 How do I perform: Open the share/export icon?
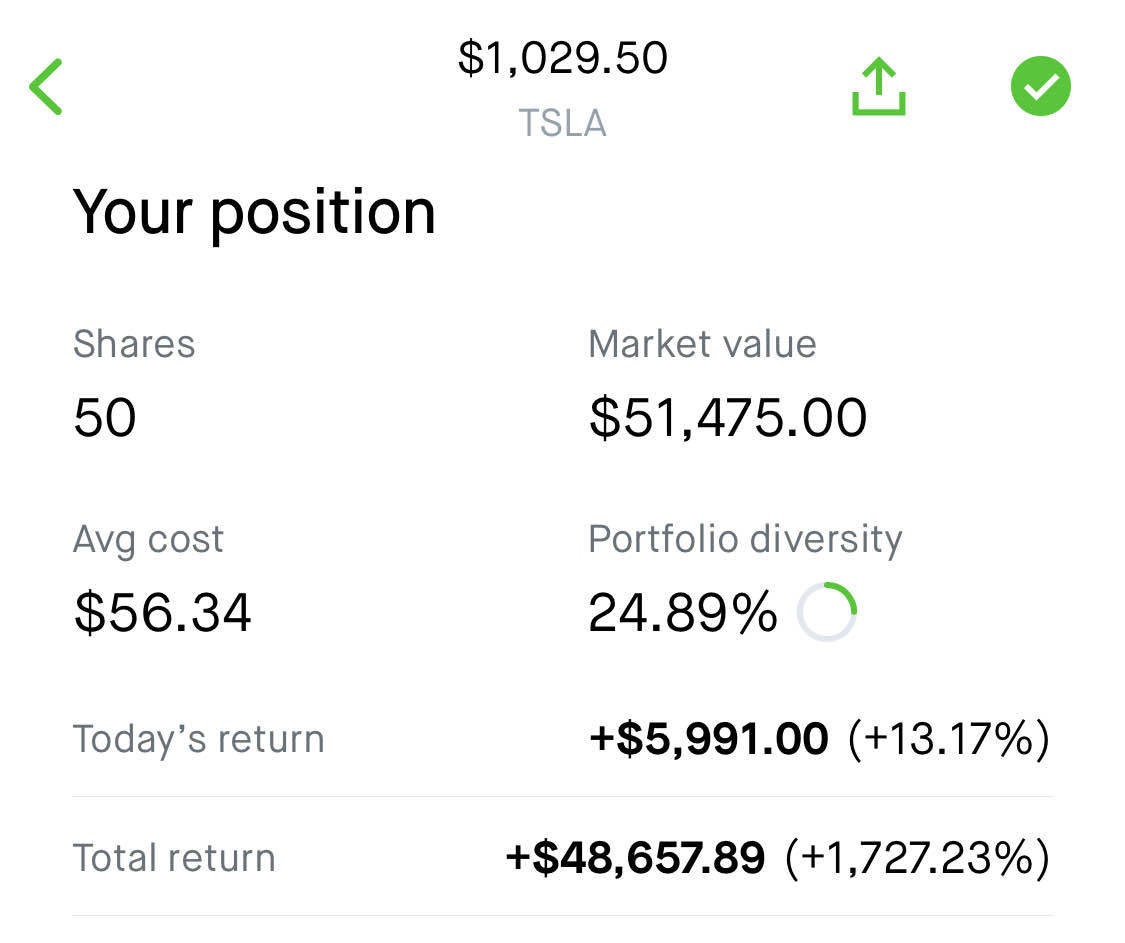click(x=877, y=86)
